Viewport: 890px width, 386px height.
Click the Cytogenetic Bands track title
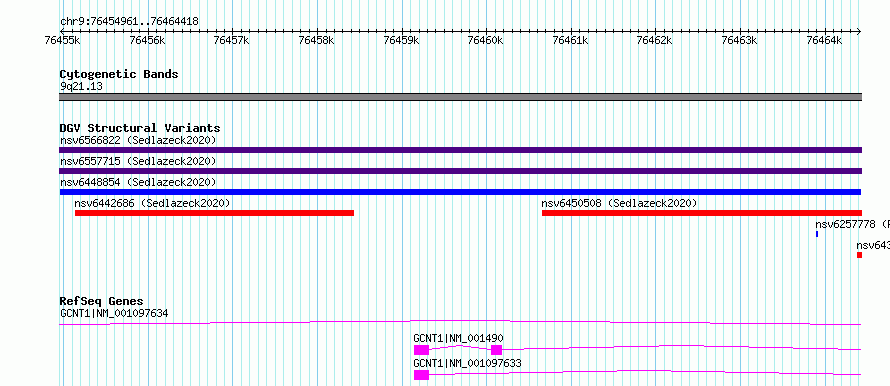point(119,74)
